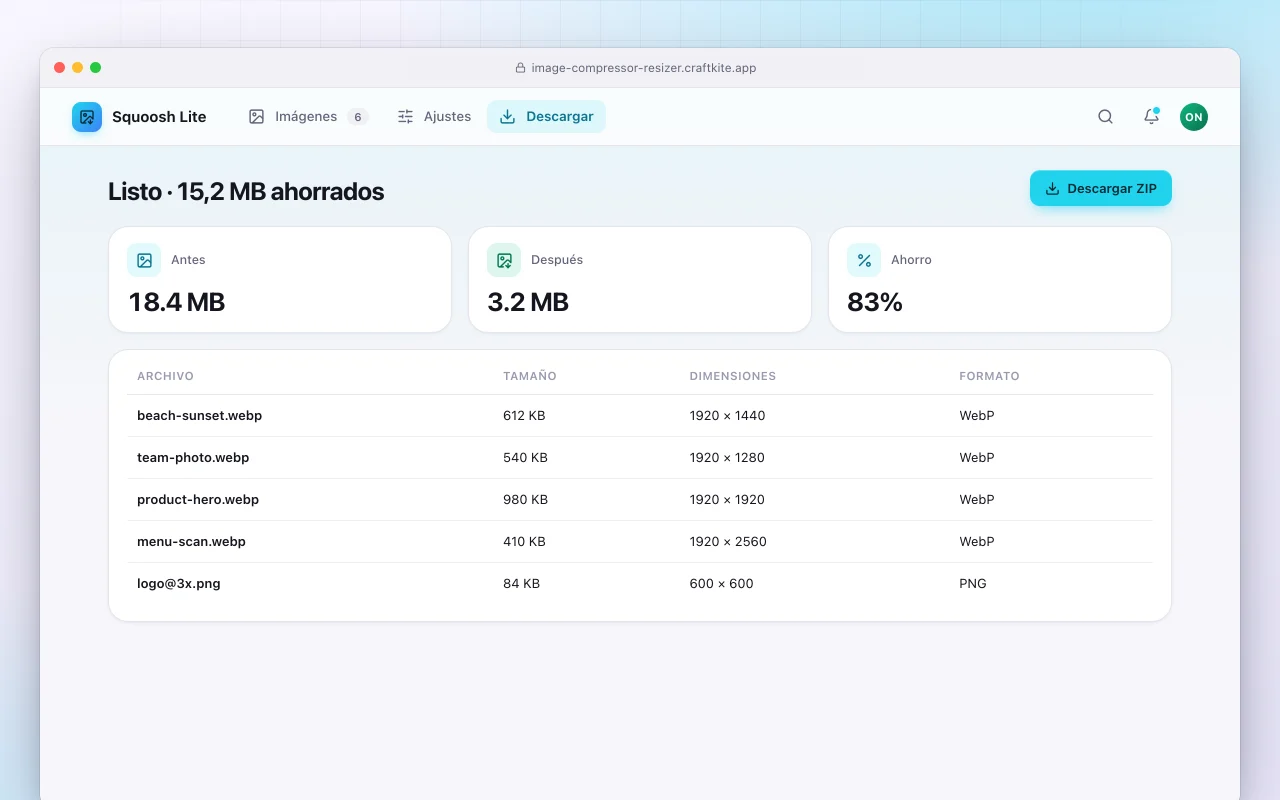
Task: Select the Descargar tab
Action: point(546,117)
